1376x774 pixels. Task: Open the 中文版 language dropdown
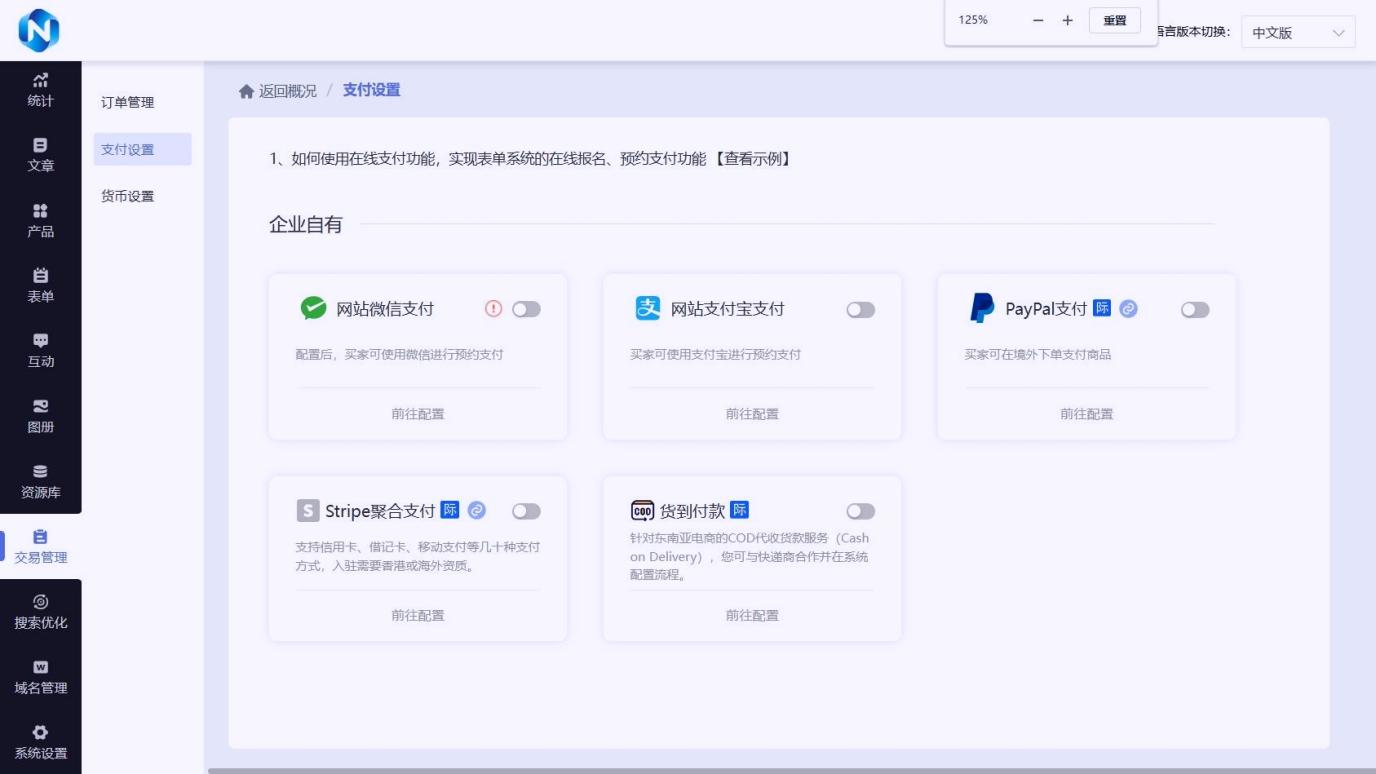coord(1298,33)
